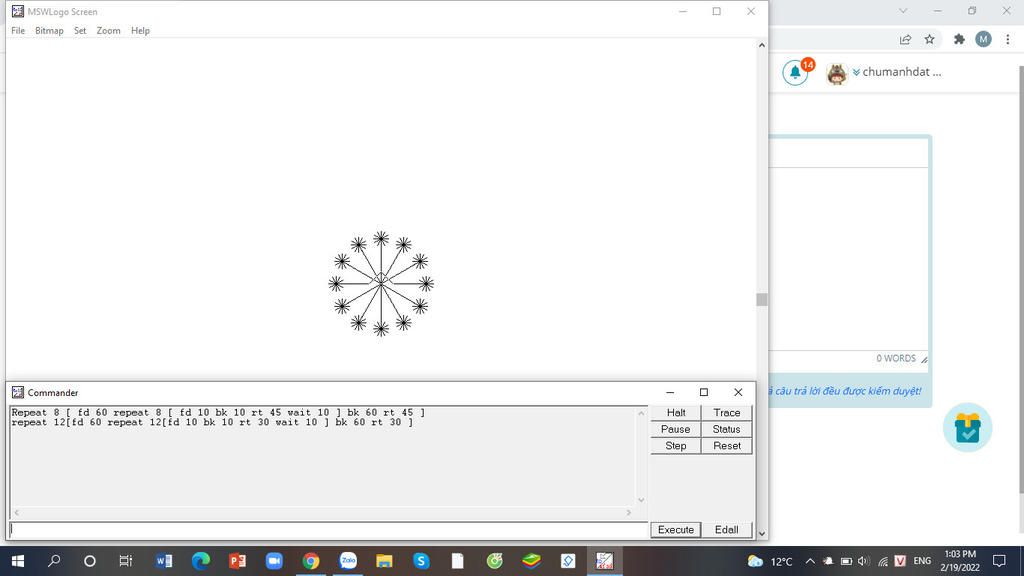The height and width of the screenshot is (576, 1024).
Task: Click the Step button
Action: [x=676, y=445]
